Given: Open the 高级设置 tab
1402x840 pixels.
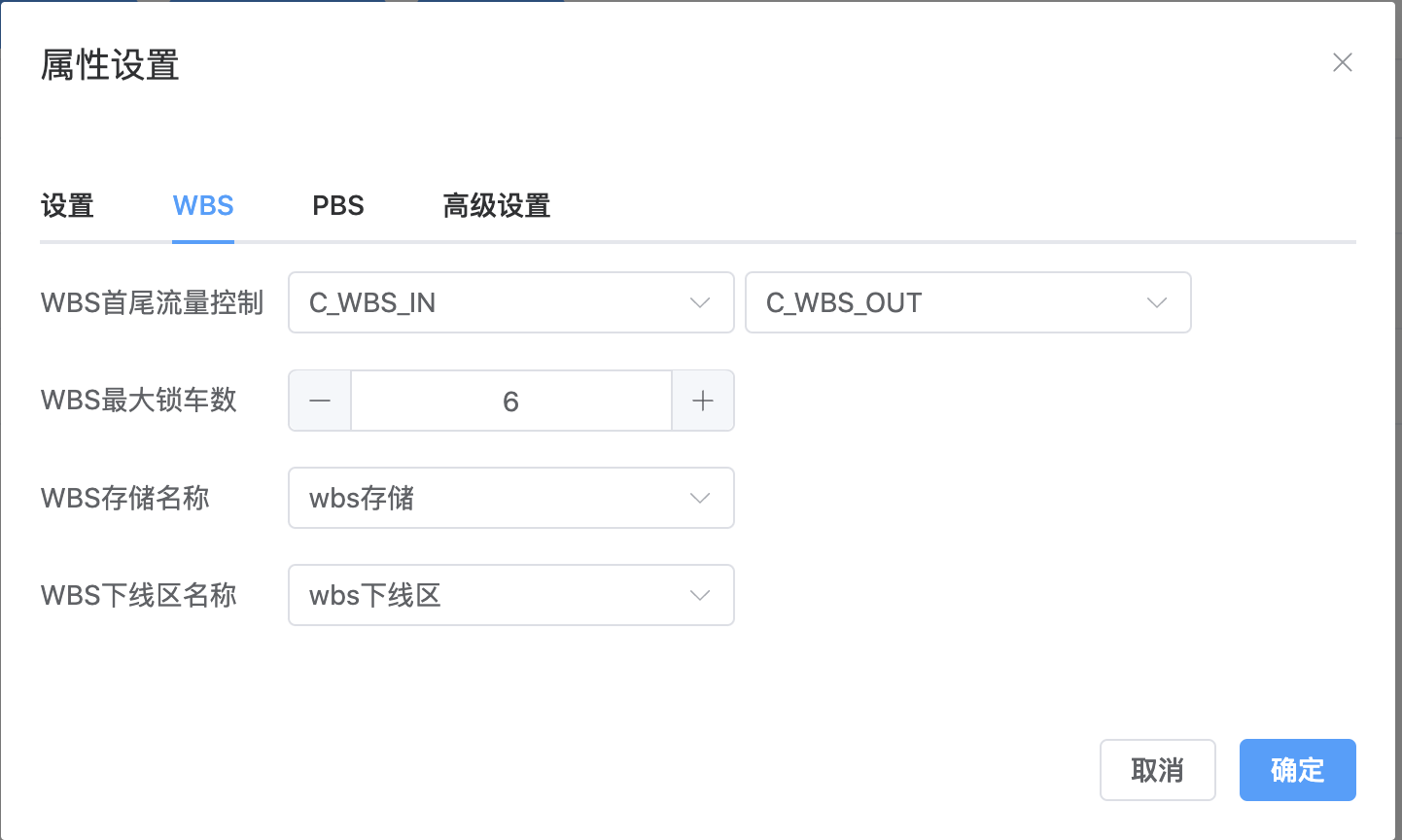Looking at the screenshot, I should pyautogui.click(x=497, y=206).
